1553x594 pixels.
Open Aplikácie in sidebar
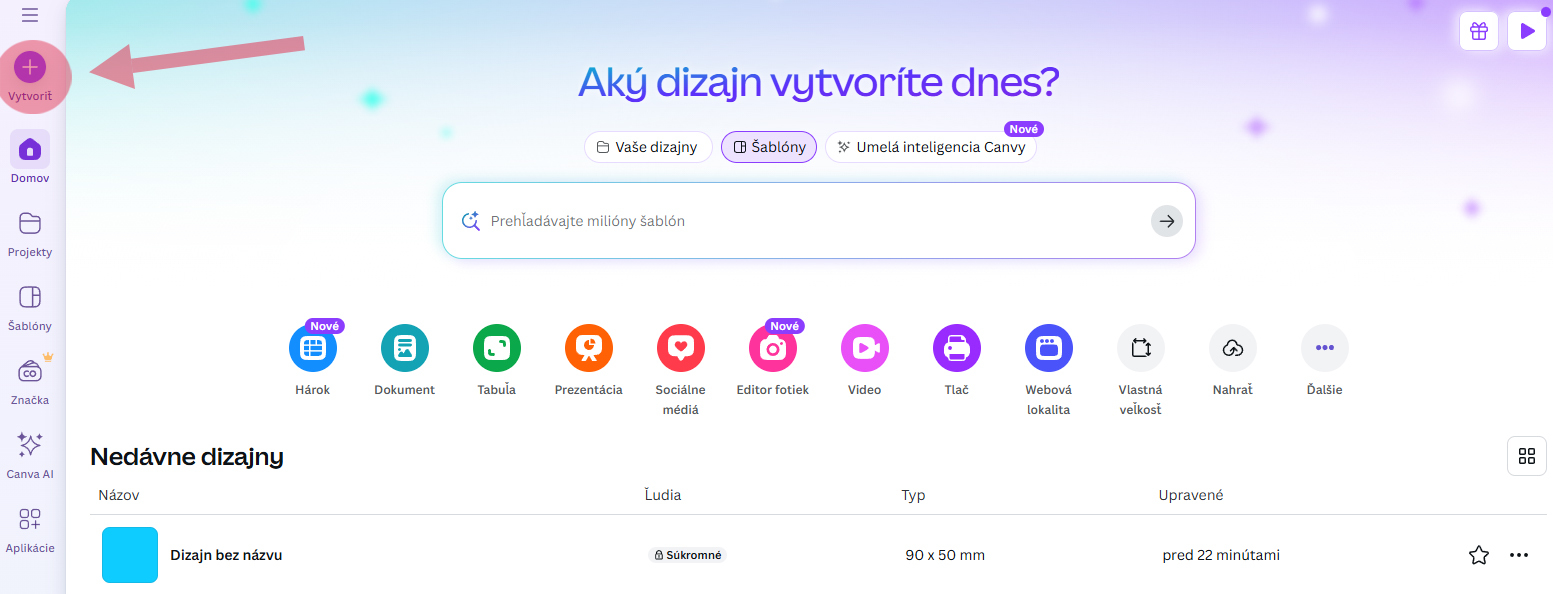click(30, 528)
